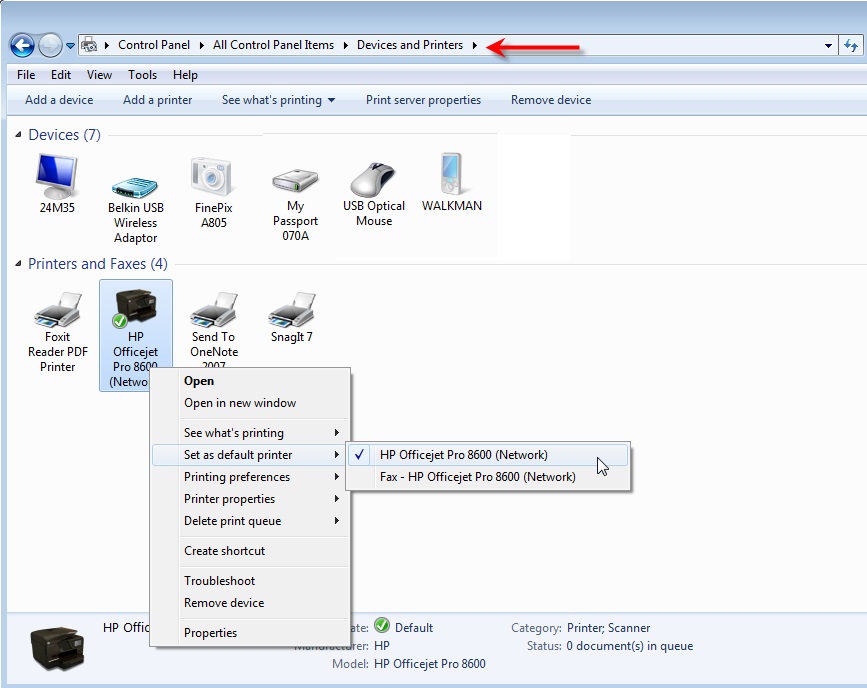Choose Remove device in context menu

click(x=251, y=603)
